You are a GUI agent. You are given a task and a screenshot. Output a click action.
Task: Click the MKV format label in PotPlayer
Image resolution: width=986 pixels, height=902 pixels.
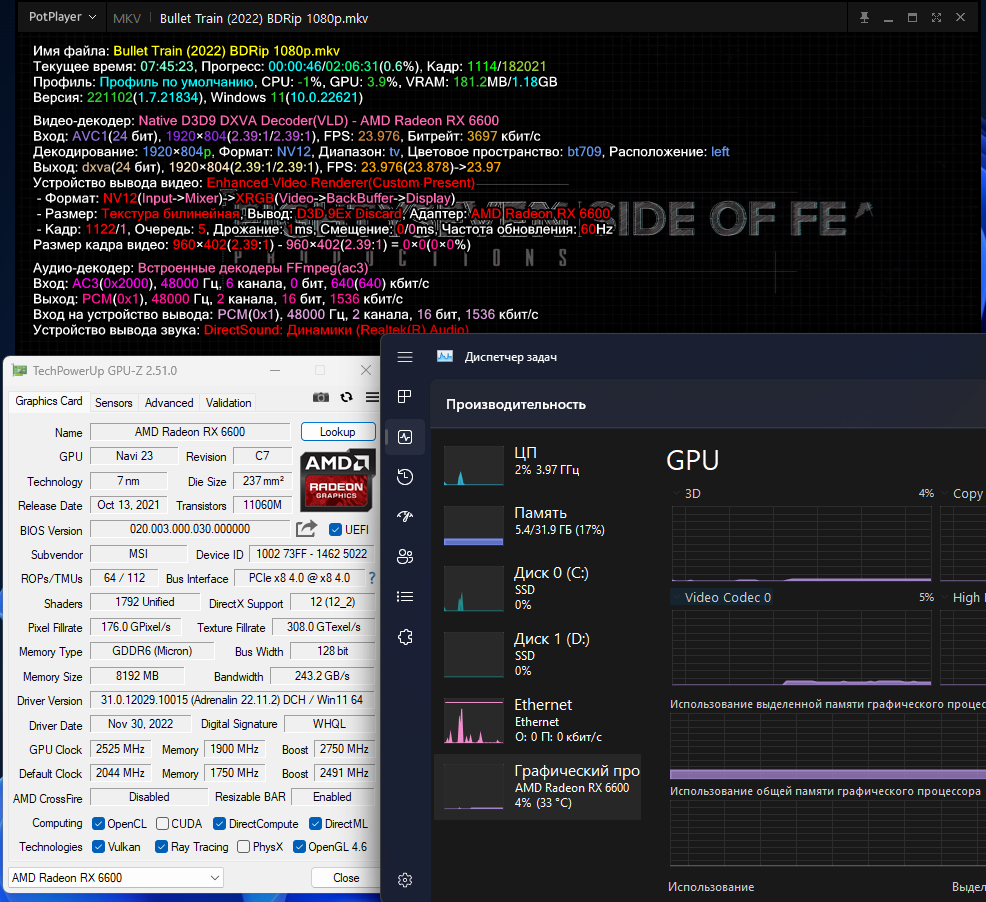127,18
